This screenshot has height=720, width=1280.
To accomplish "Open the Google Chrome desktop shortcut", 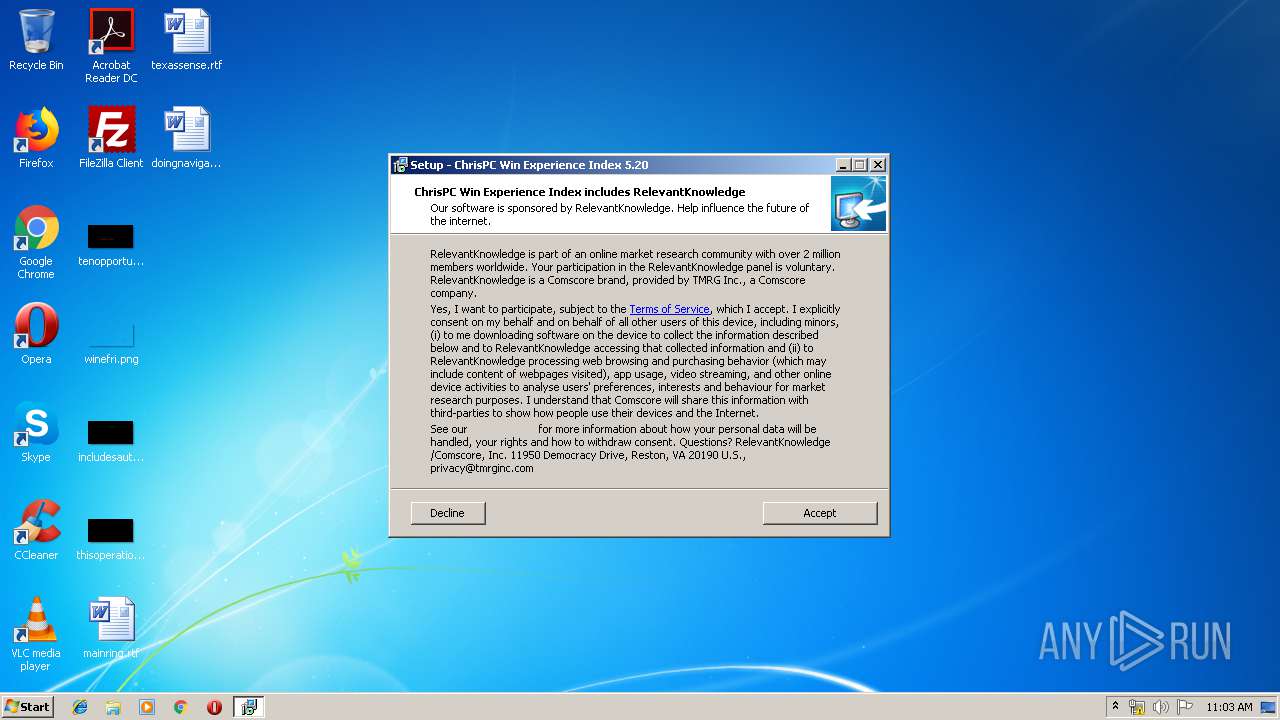I will pos(36,242).
